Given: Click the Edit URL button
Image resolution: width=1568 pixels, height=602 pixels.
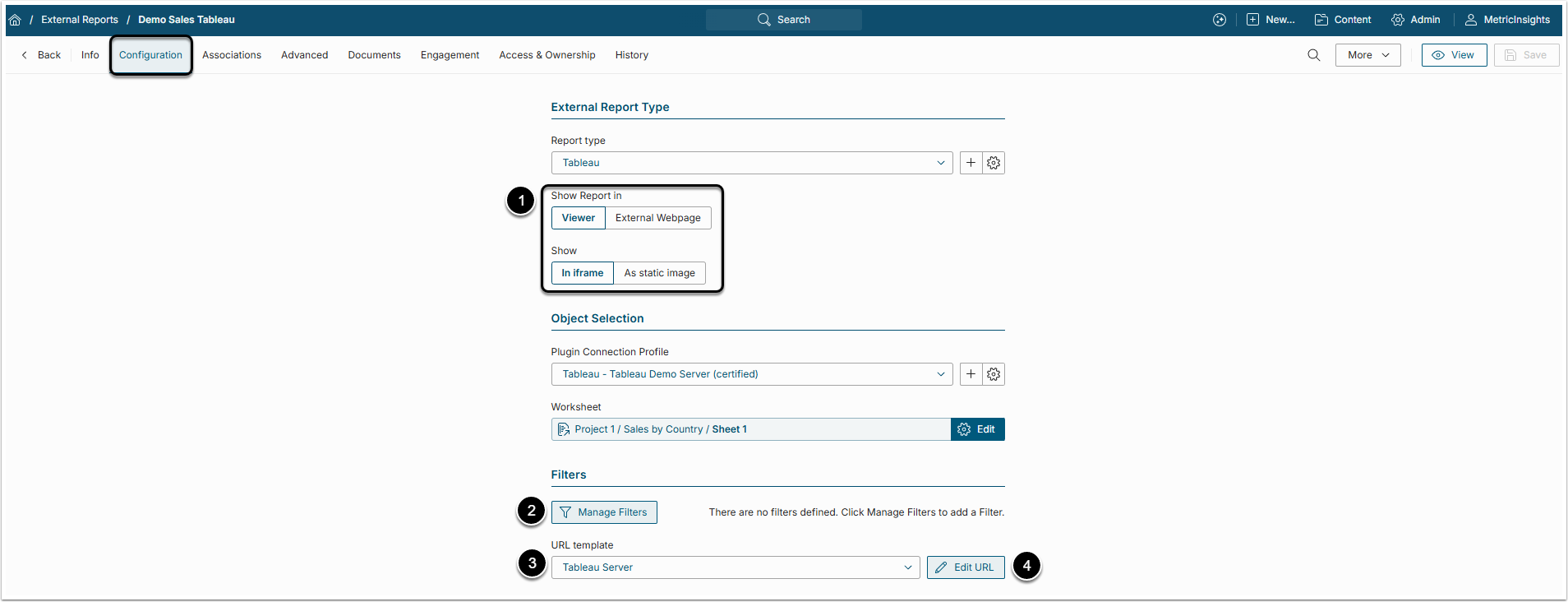Looking at the screenshot, I should pyautogui.click(x=966, y=567).
